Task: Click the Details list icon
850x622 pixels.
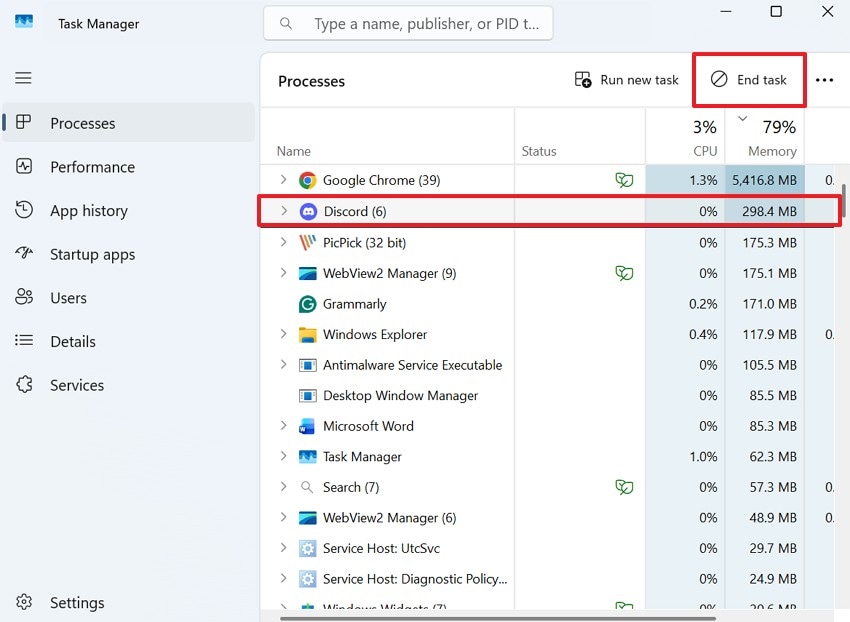Action: 24,340
